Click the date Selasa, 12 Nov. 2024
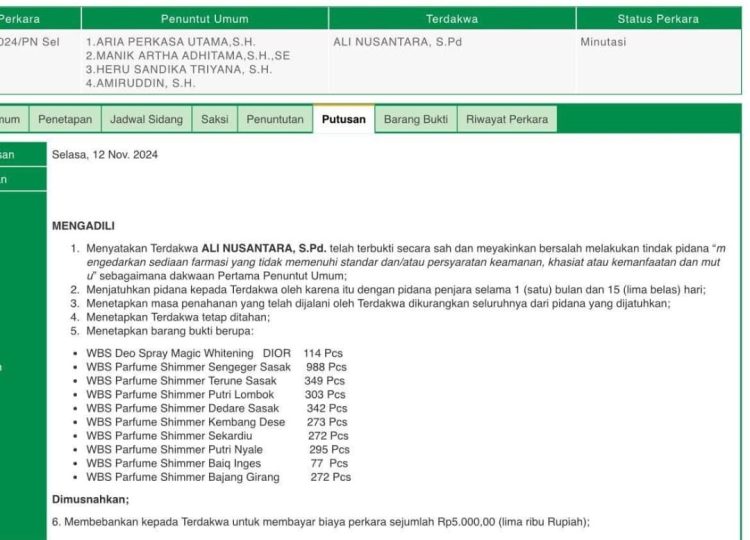Image resolution: width=750 pixels, height=540 pixels. tap(105, 154)
